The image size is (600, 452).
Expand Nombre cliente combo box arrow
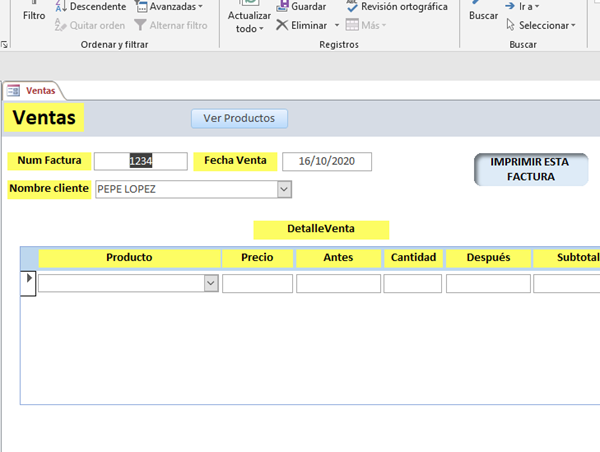(x=284, y=189)
